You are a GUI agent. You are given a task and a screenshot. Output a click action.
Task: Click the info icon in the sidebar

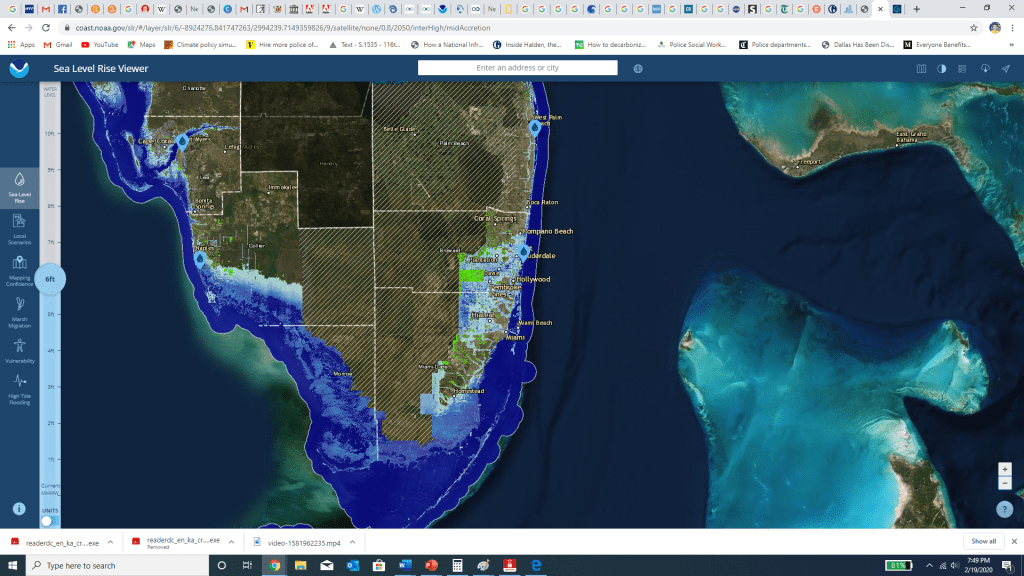[x=19, y=508]
